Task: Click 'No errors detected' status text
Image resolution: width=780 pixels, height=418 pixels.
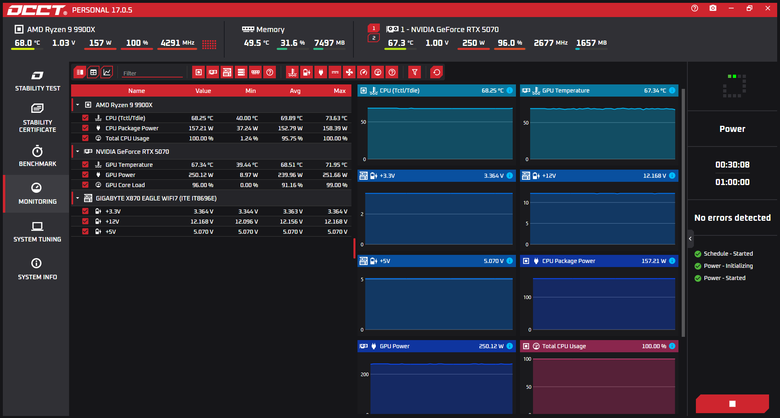Action: coord(732,217)
